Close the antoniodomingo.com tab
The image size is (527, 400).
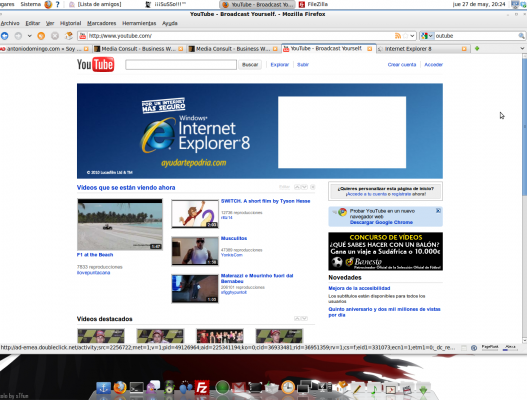[86, 49]
